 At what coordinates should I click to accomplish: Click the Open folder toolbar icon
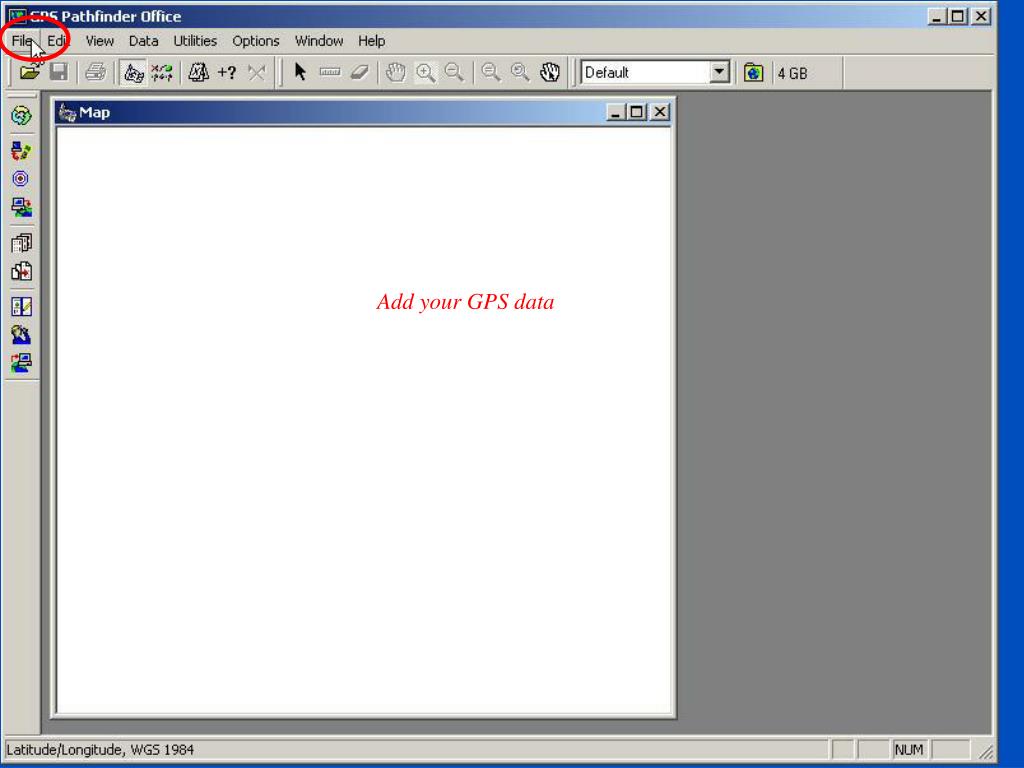(x=29, y=72)
